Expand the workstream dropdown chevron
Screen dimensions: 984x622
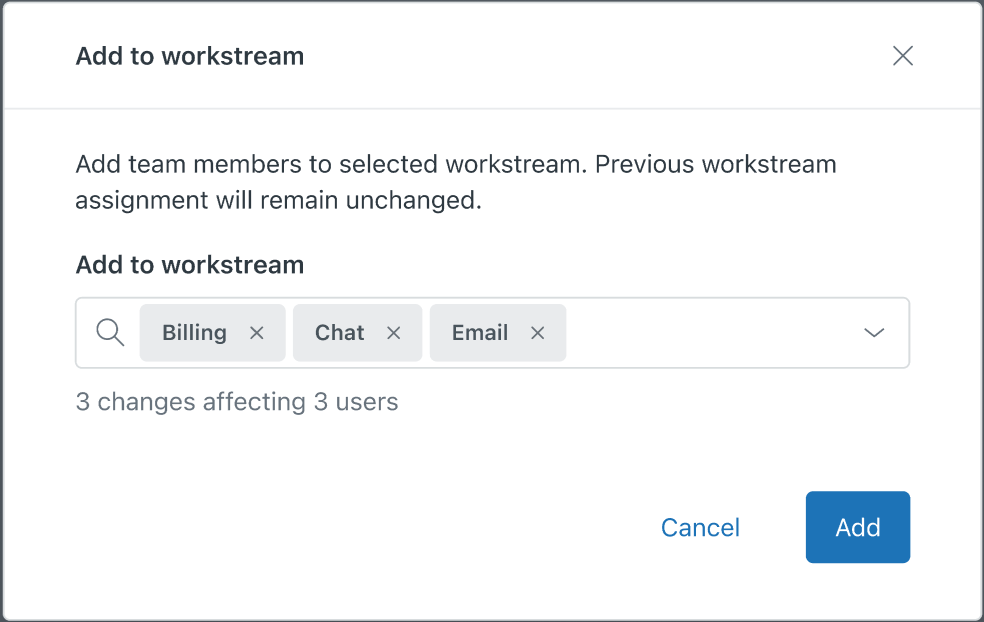tap(874, 333)
